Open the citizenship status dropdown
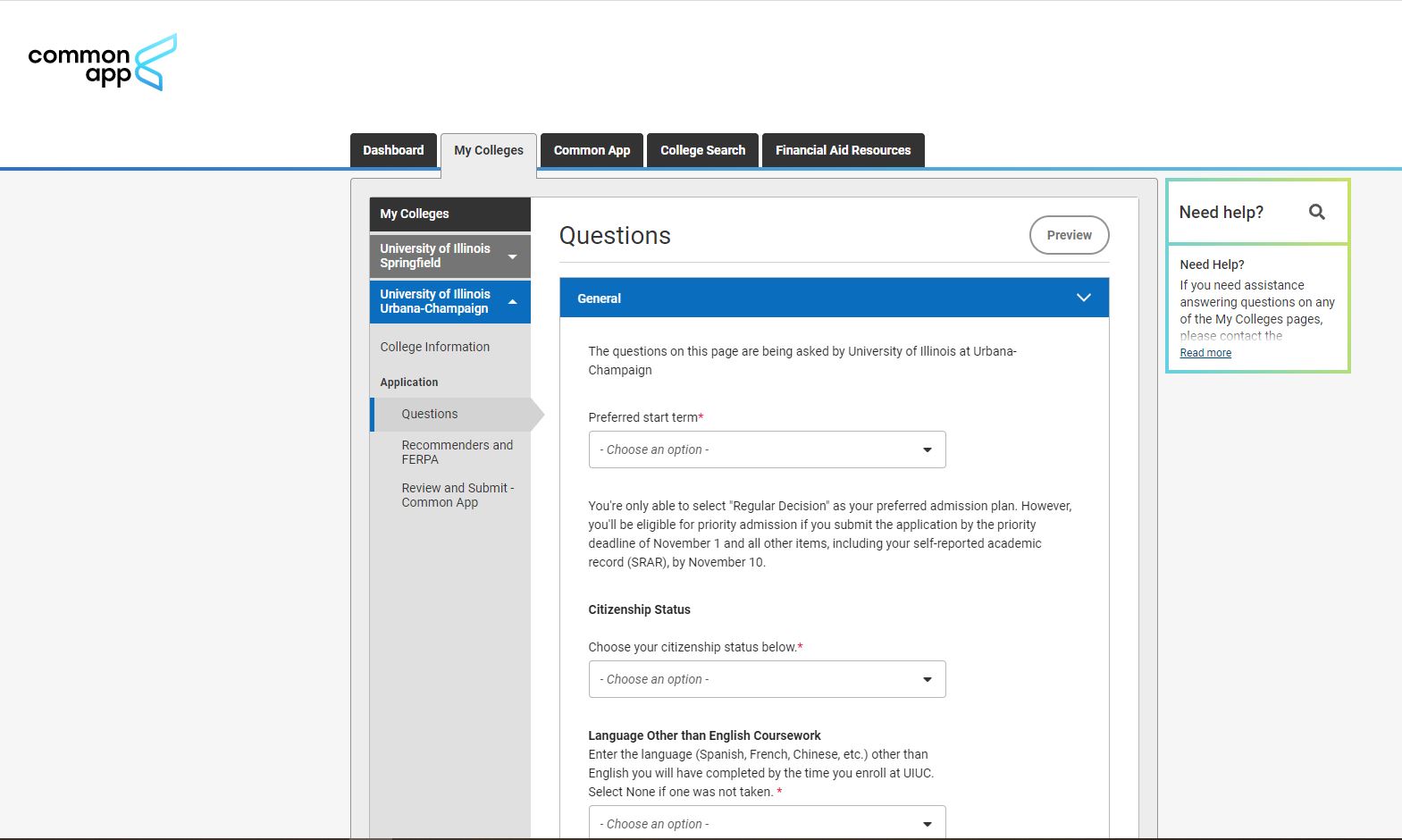 coord(767,679)
